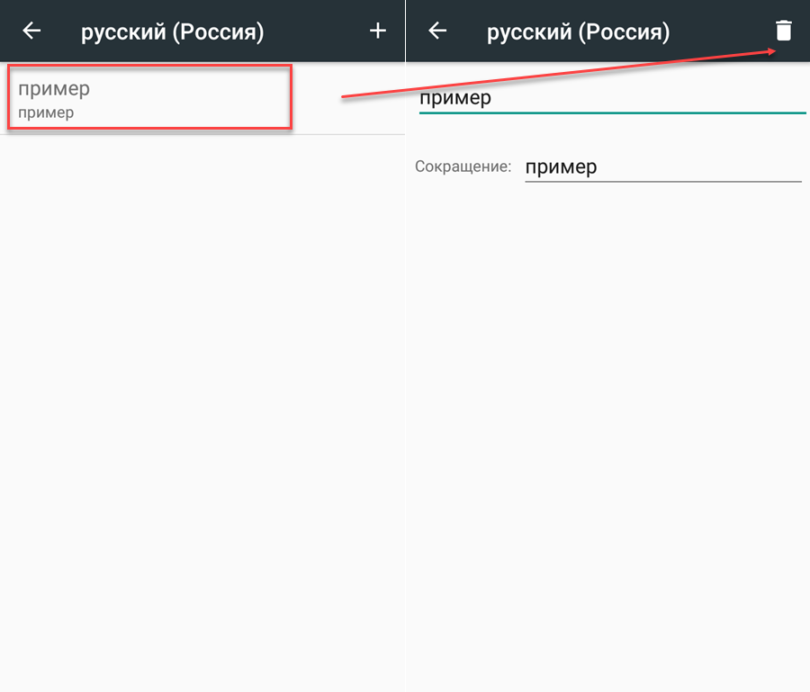Screen dimensions: 810x692
Task: Tap the small "пример" shortcut subtitle in list
Action: pyautogui.click(x=46, y=113)
